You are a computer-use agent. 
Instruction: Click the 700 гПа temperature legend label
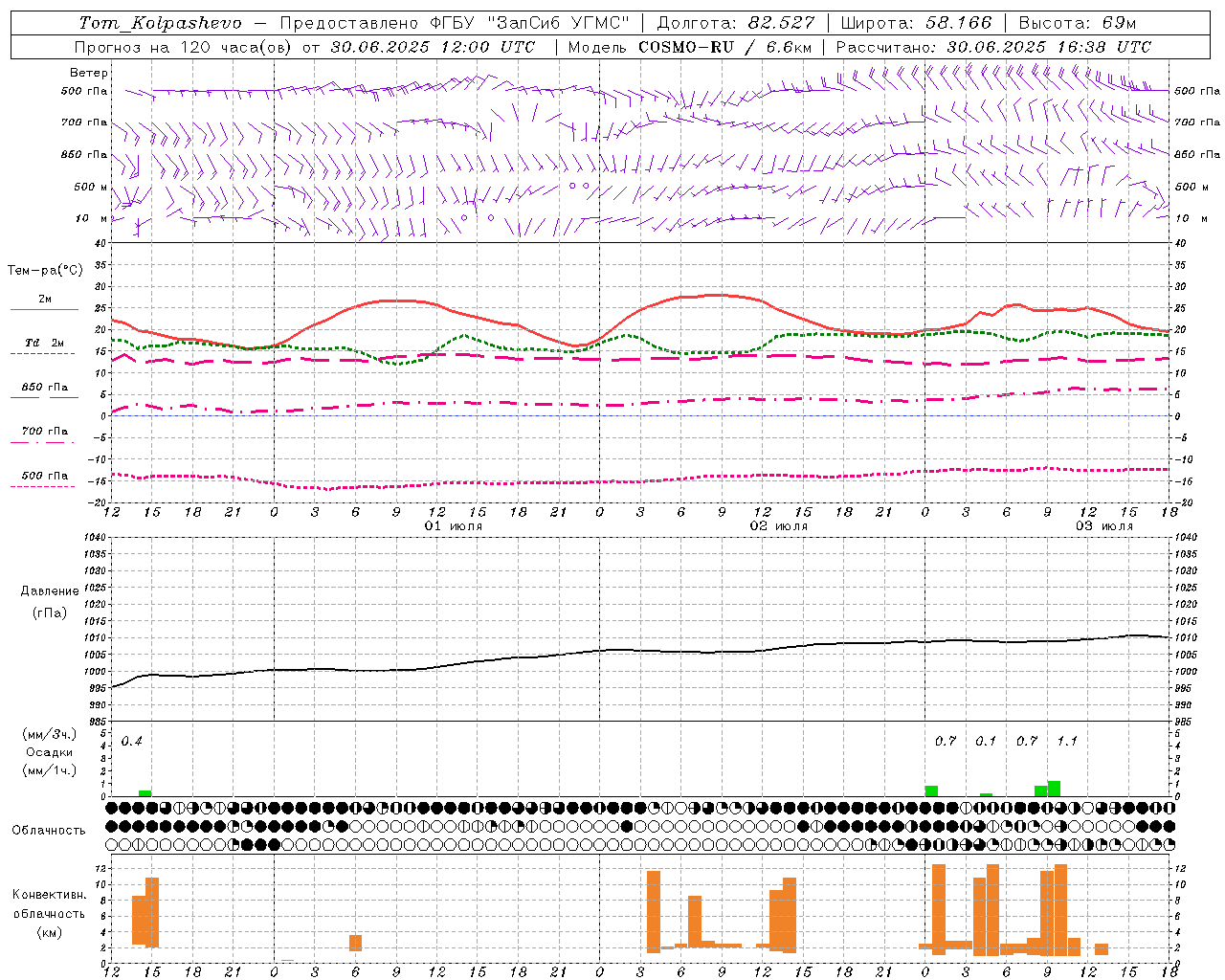pos(45,432)
